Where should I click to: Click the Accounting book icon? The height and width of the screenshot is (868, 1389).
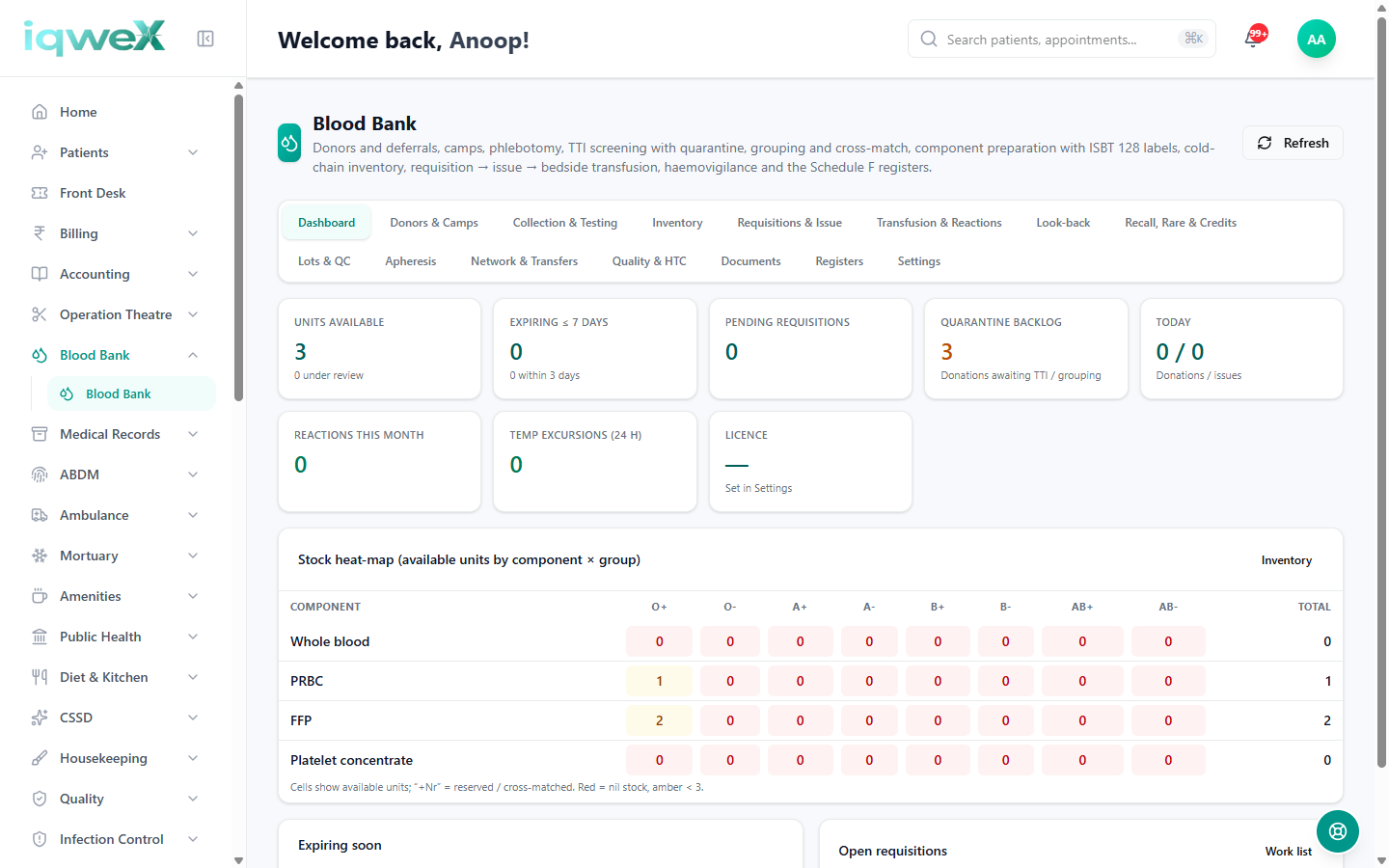(x=40, y=274)
